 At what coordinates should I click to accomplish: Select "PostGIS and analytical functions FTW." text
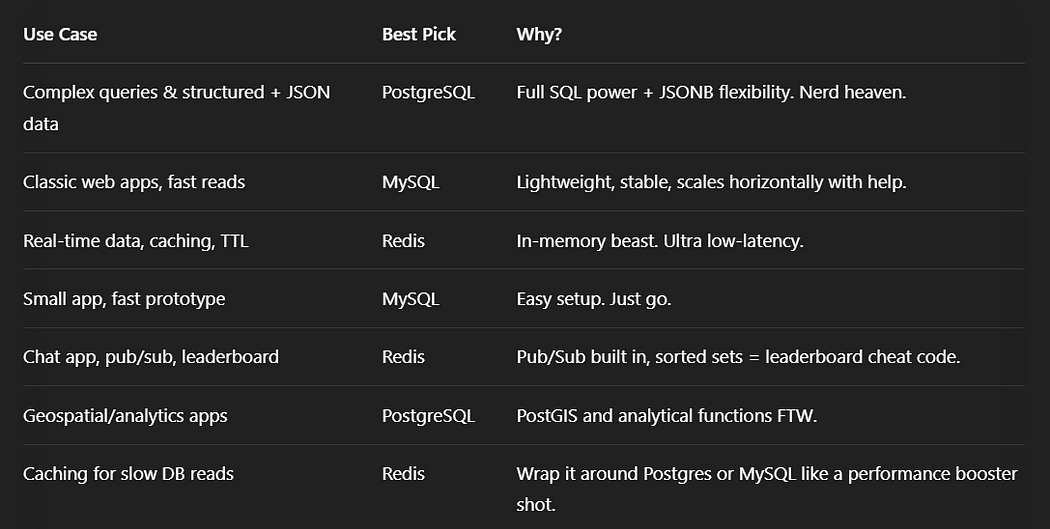coord(666,416)
